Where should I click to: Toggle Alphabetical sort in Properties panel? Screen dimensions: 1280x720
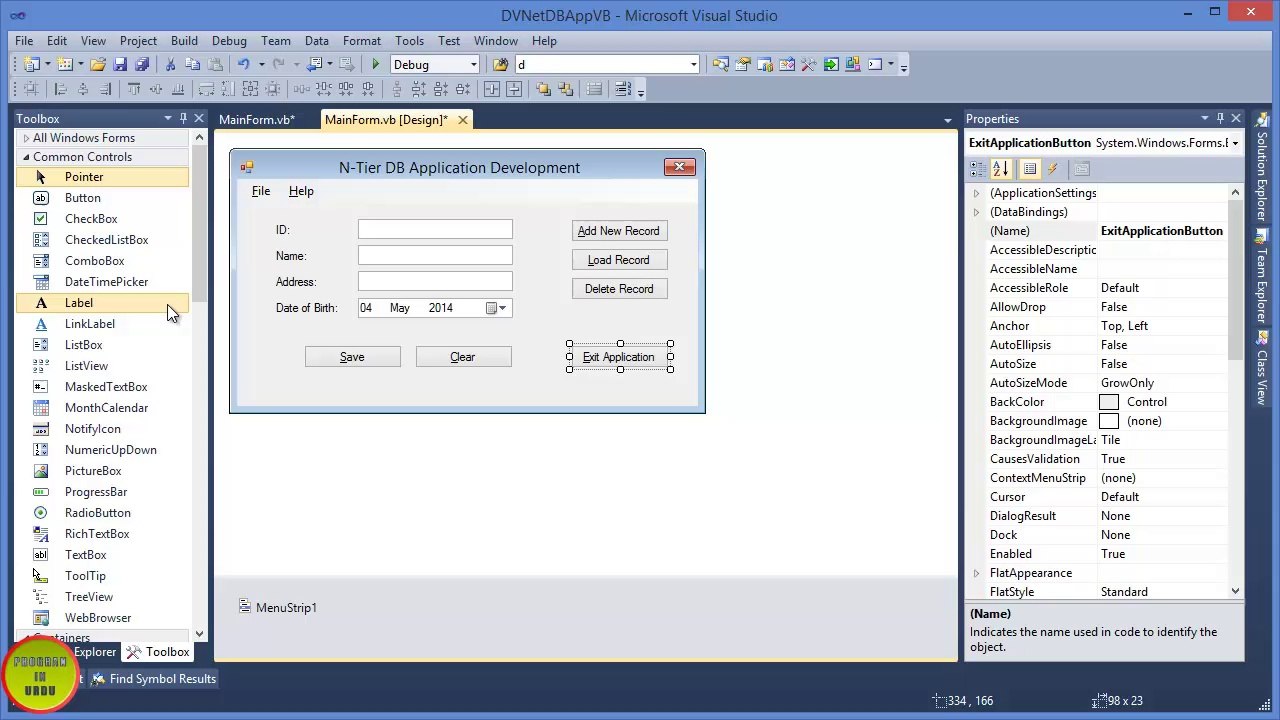1001,169
